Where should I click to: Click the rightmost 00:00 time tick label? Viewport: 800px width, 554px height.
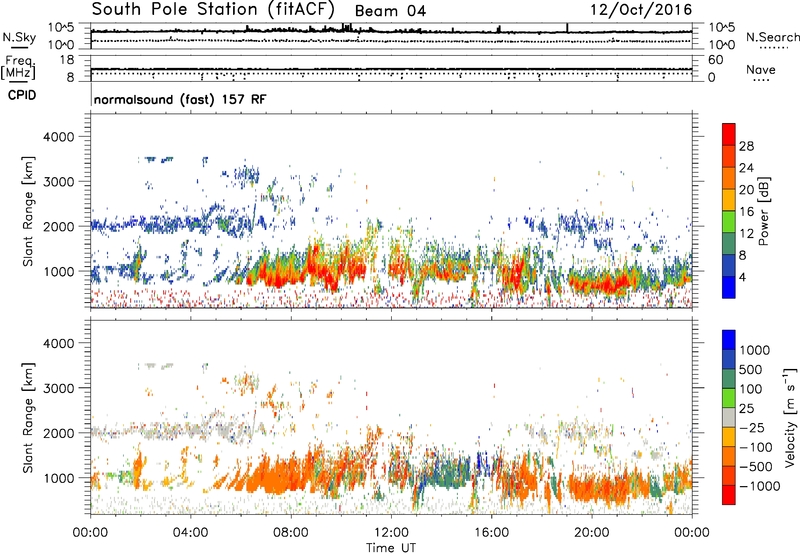[692, 533]
